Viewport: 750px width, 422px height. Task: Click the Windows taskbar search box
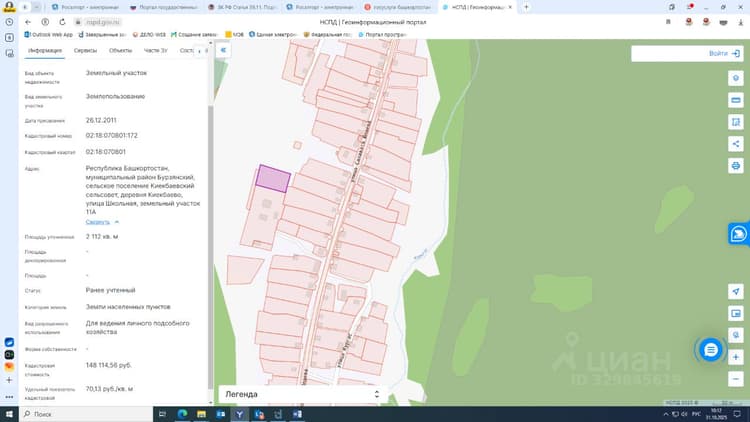click(86, 414)
